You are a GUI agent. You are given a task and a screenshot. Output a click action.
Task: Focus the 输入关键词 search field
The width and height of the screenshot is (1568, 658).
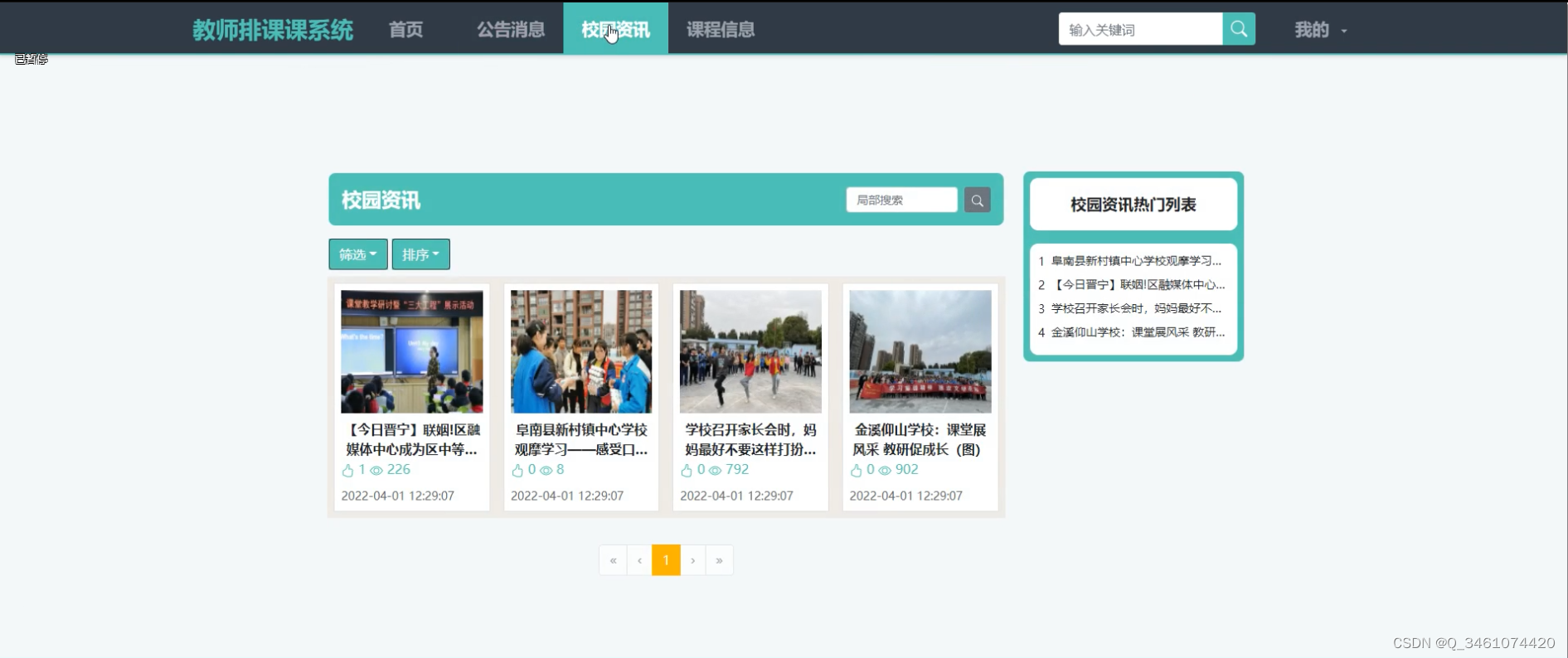point(1140,29)
